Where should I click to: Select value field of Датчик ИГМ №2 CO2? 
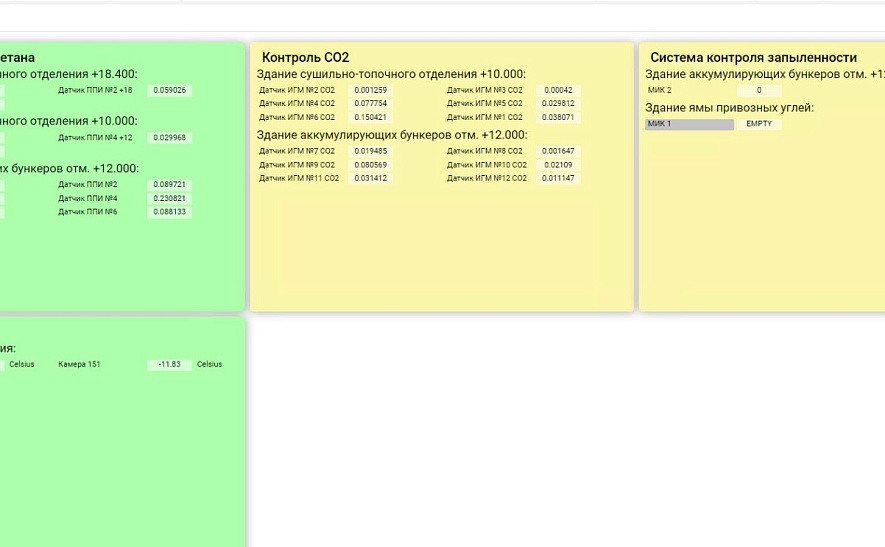coord(370,90)
